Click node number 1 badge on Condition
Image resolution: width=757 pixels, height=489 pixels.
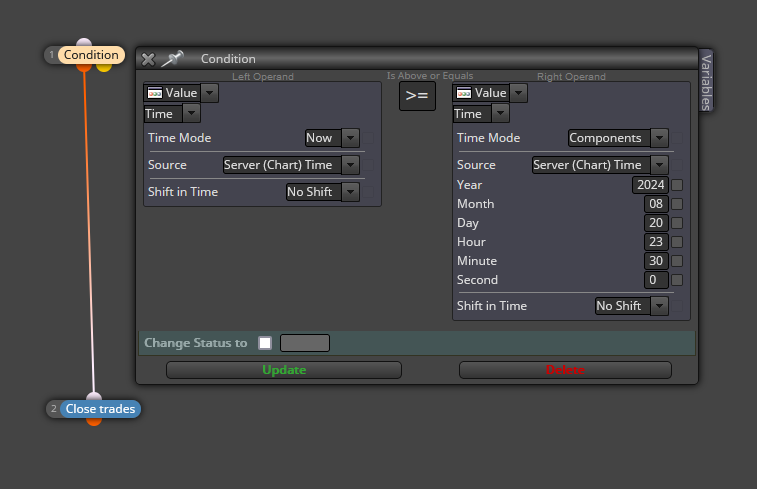tap(52, 55)
